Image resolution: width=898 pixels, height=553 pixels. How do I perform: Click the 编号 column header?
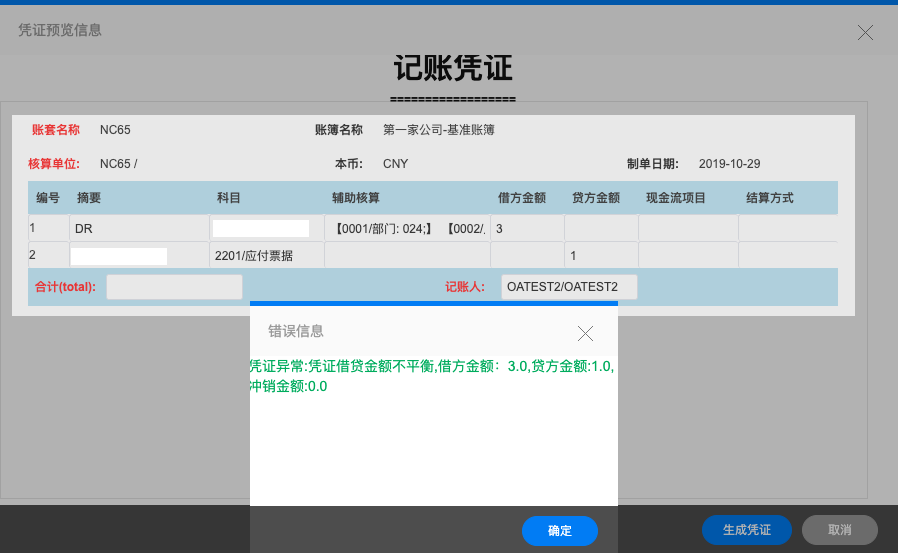click(x=48, y=198)
